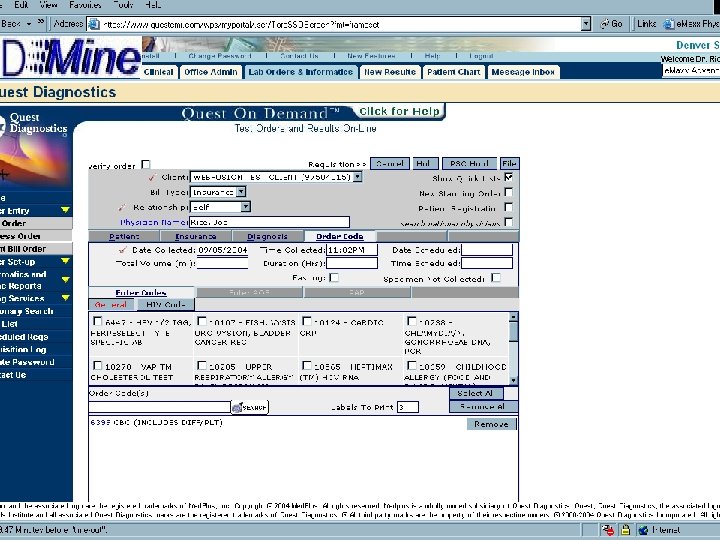
Task: Click the PSC Hold button
Action: [469, 163]
